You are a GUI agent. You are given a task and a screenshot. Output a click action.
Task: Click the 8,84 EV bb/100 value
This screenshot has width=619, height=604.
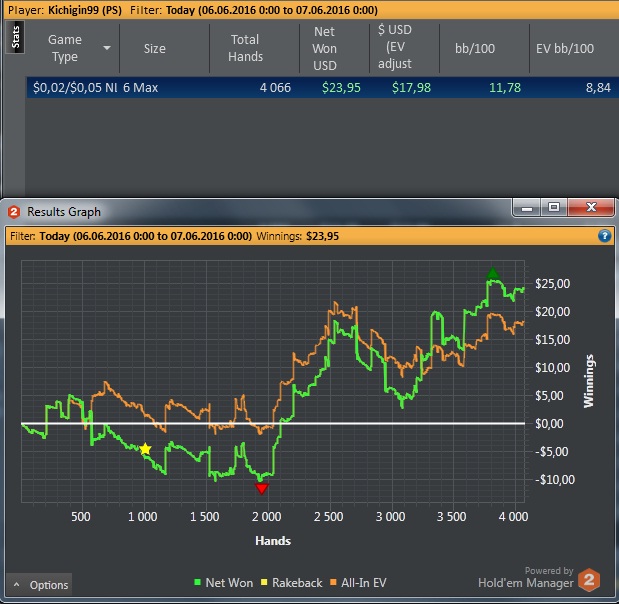598,87
